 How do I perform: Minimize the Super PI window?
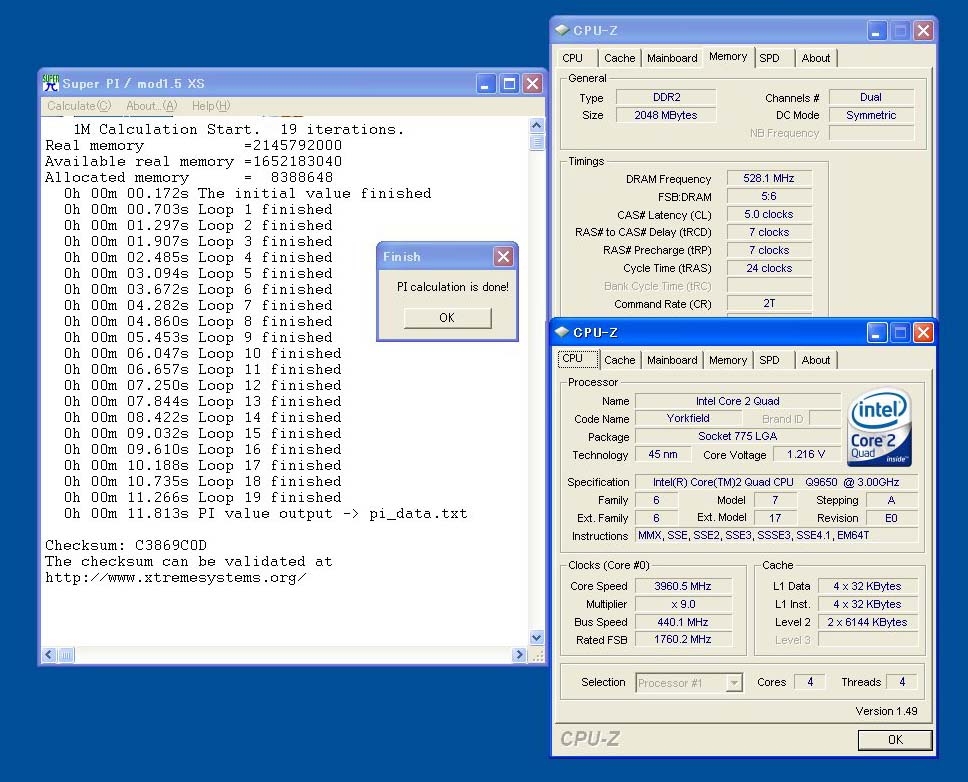tap(486, 83)
